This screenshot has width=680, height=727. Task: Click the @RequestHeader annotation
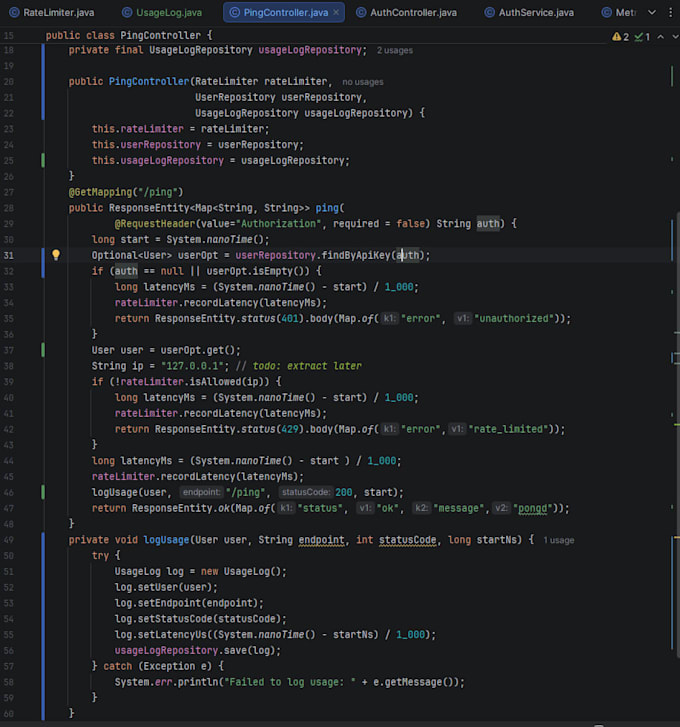pos(155,223)
